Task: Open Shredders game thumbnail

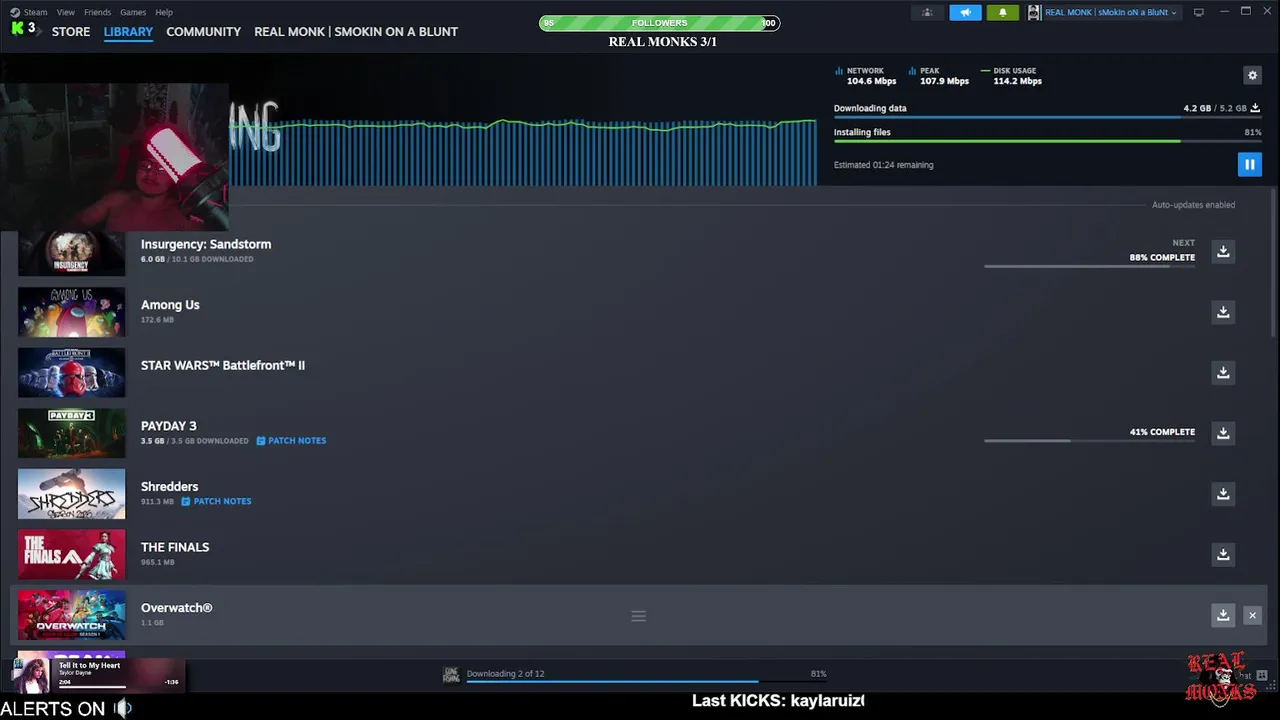Action: click(x=72, y=493)
